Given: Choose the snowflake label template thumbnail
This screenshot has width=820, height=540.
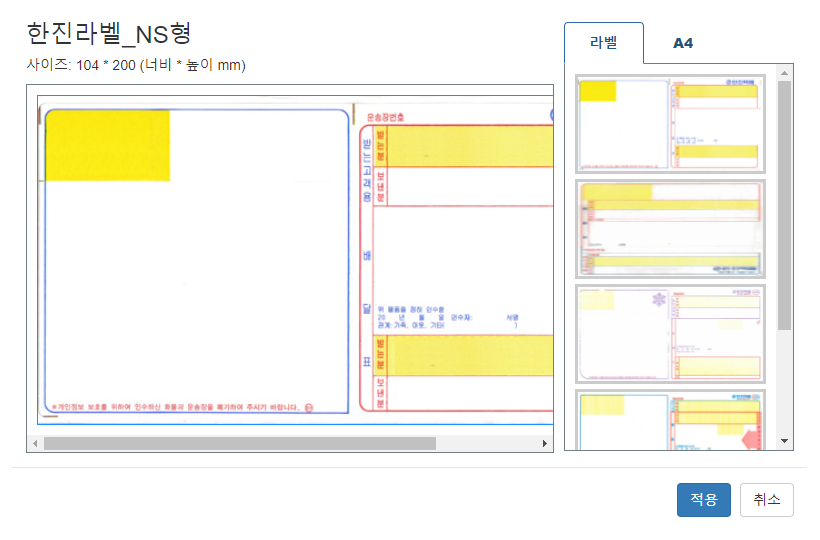Looking at the screenshot, I should [670, 334].
